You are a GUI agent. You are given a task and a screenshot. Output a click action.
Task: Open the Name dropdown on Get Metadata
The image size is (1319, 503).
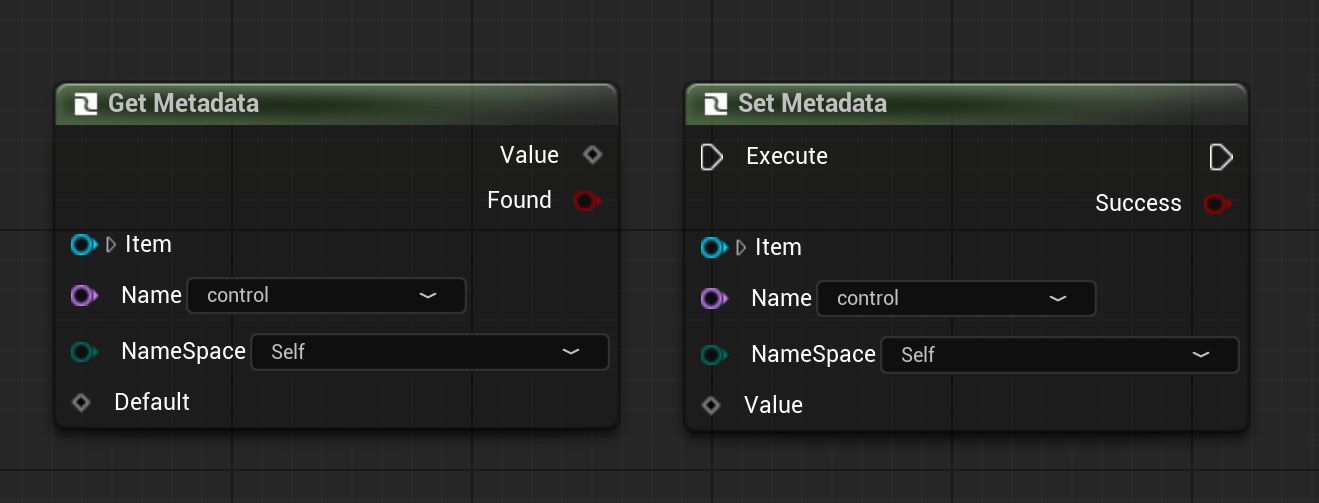click(326, 295)
